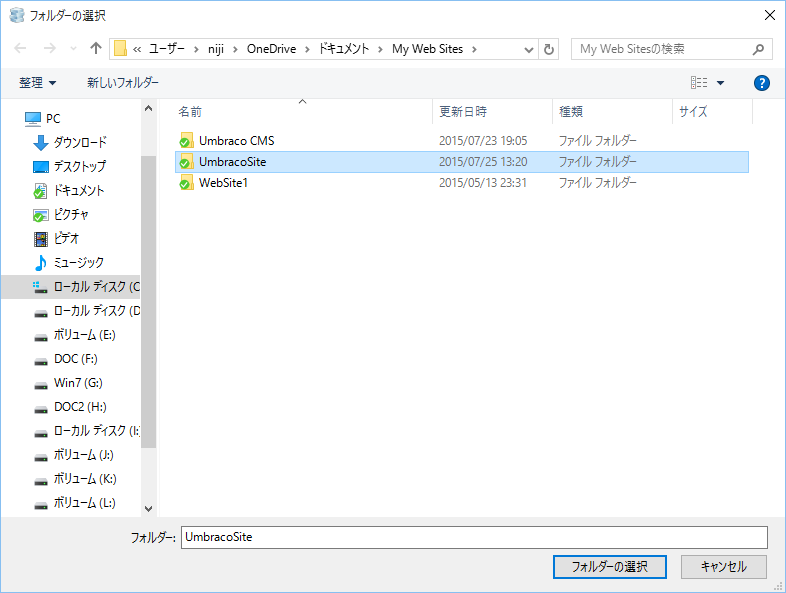This screenshot has height=593, width=786.
Task: Open ピクチャ in navigation pane
Action: (x=61, y=215)
